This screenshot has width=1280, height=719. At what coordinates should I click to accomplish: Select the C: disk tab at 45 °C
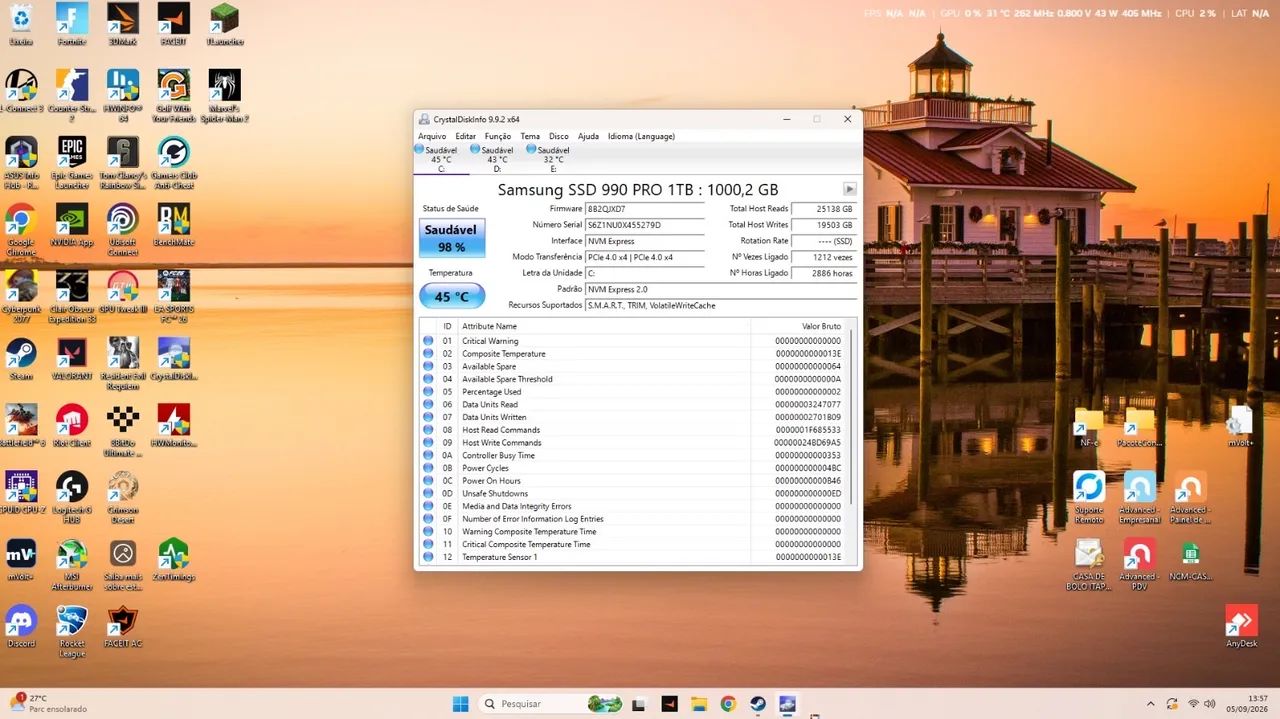441,159
